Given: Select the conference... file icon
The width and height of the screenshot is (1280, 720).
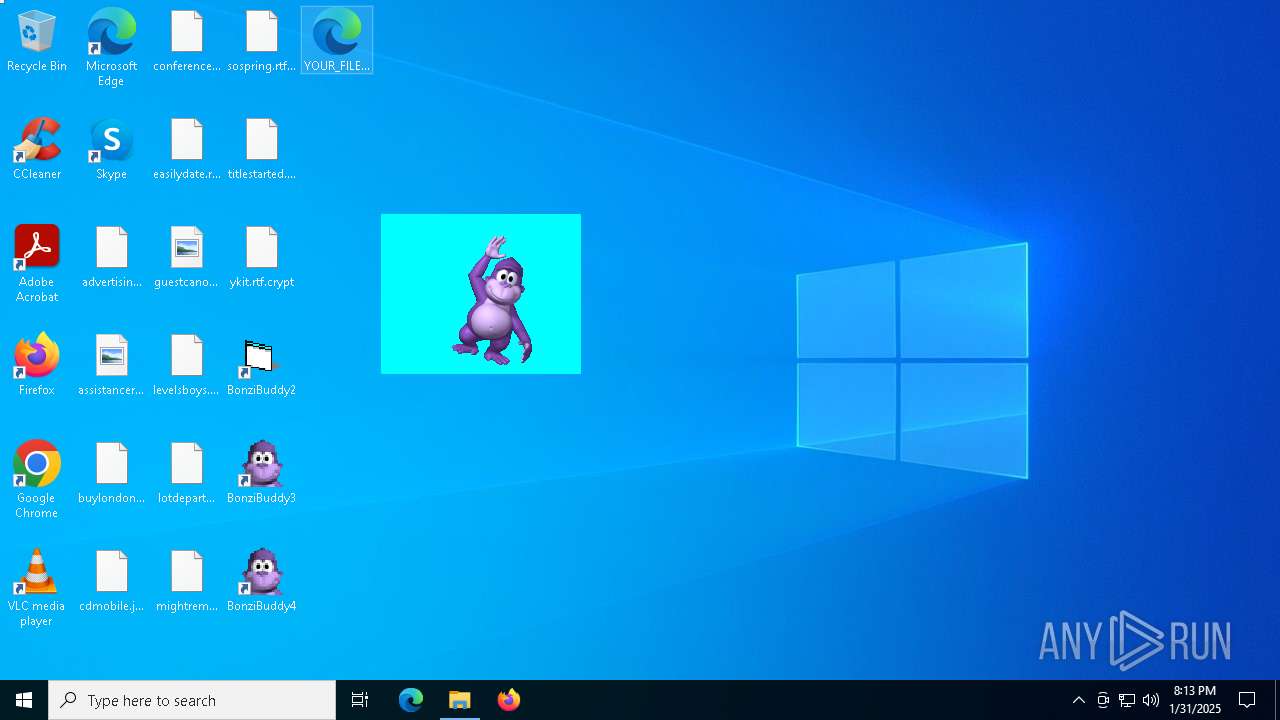Looking at the screenshot, I should (x=187, y=41).
